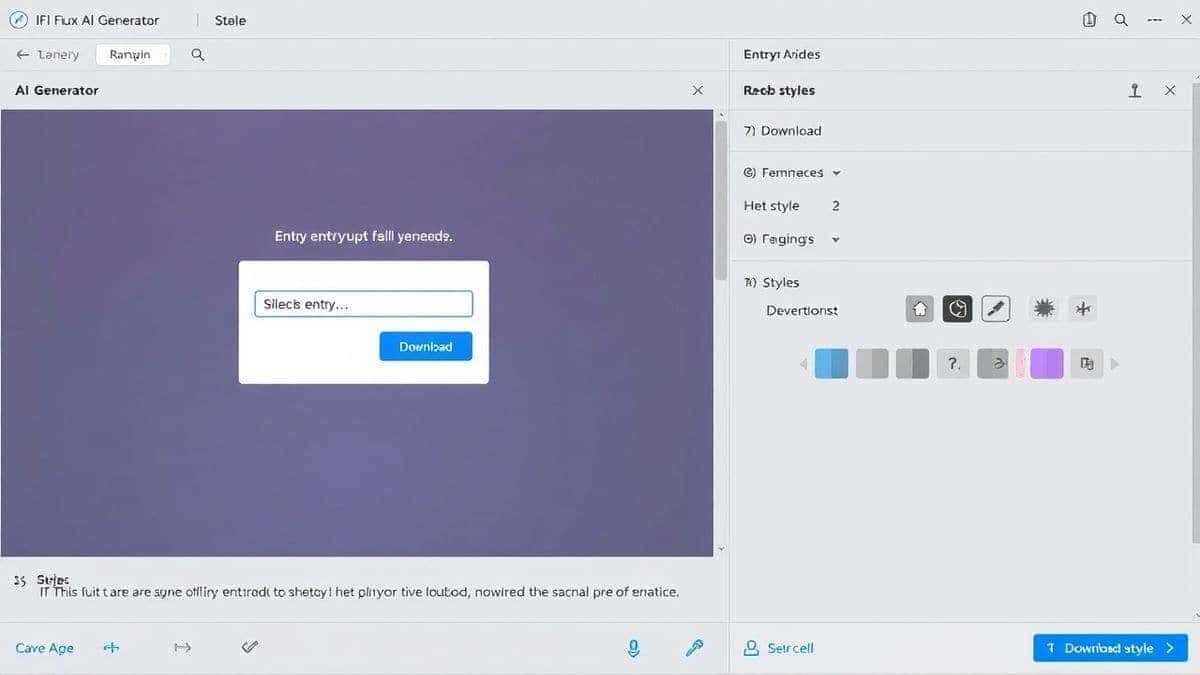Image resolution: width=1200 pixels, height=675 pixels.
Task: Select the dark hexagon shape style icon
Action: [x=957, y=309]
